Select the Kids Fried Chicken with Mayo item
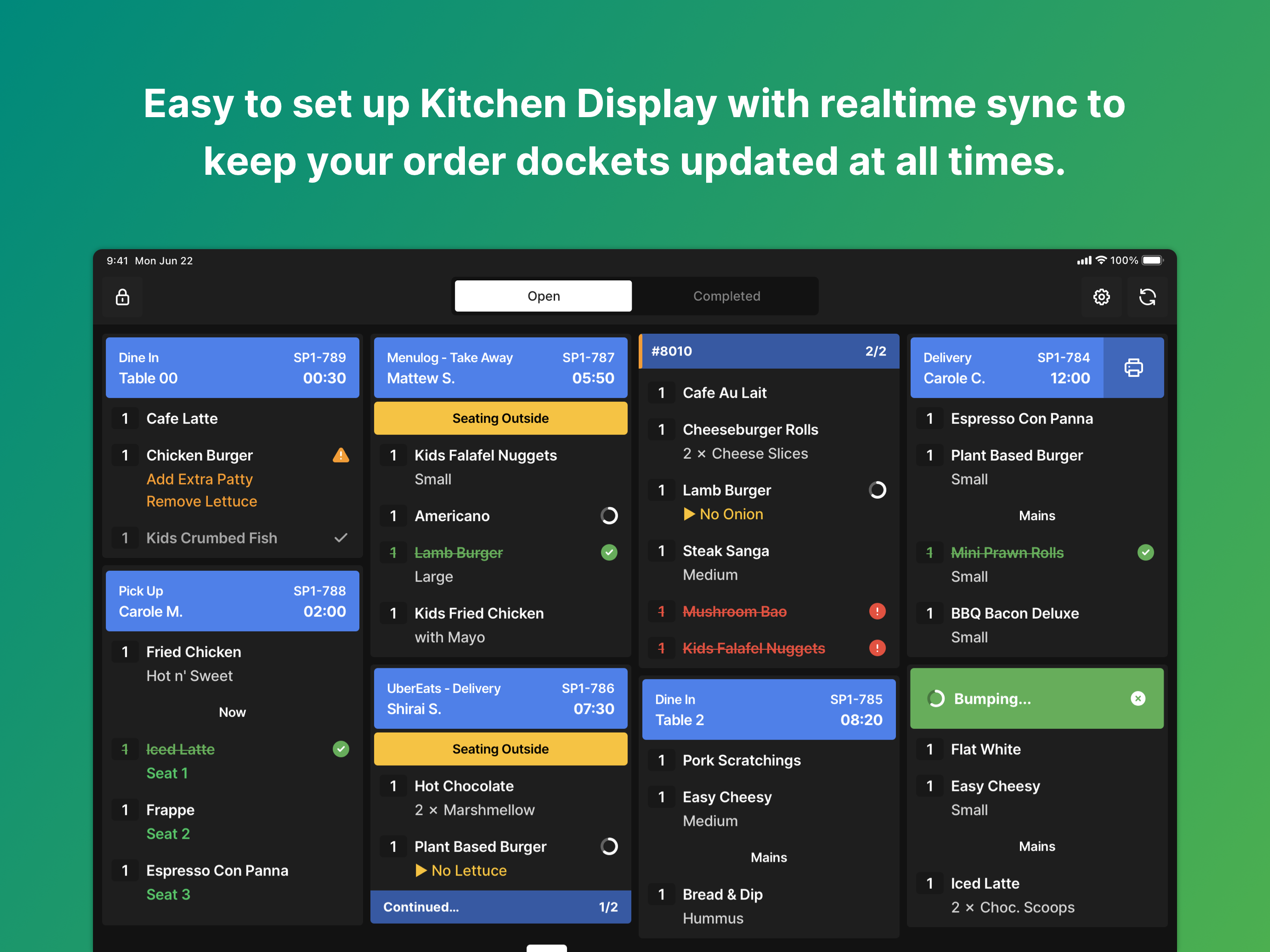The width and height of the screenshot is (1270, 952). 501,625
